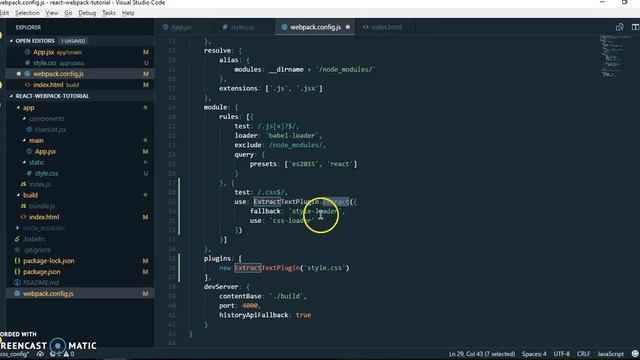640x360 pixels.
Task: Collapse the components folder
Action: pyautogui.click(x=24, y=119)
